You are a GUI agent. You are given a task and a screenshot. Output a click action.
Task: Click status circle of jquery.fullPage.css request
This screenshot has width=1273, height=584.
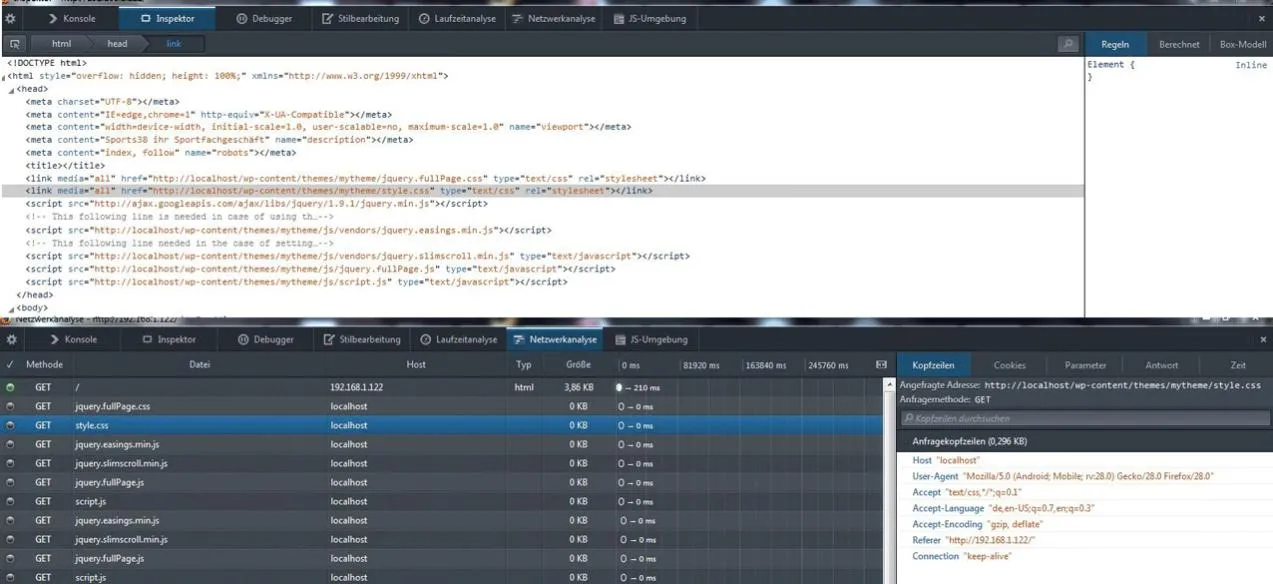(x=11, y=407)
